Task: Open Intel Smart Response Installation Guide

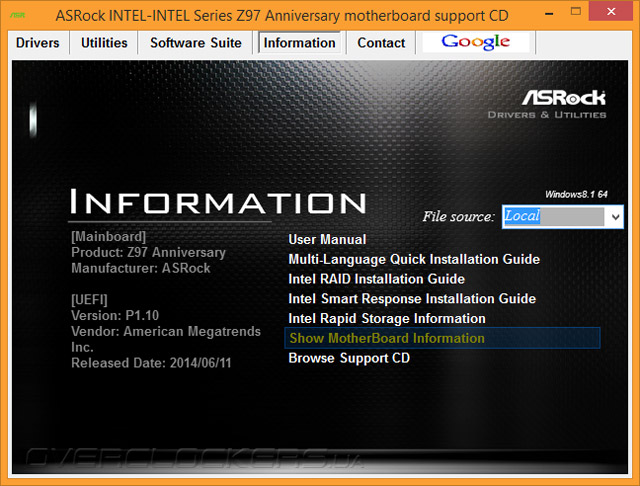Action: [412, 299]
